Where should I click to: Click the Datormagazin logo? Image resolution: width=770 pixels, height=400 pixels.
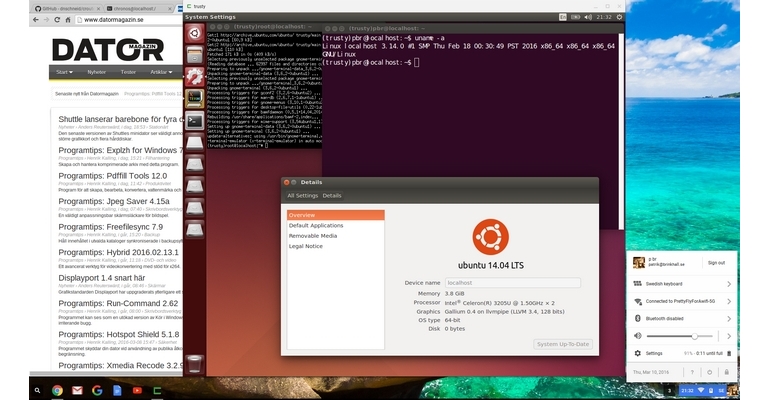[108, 49]
